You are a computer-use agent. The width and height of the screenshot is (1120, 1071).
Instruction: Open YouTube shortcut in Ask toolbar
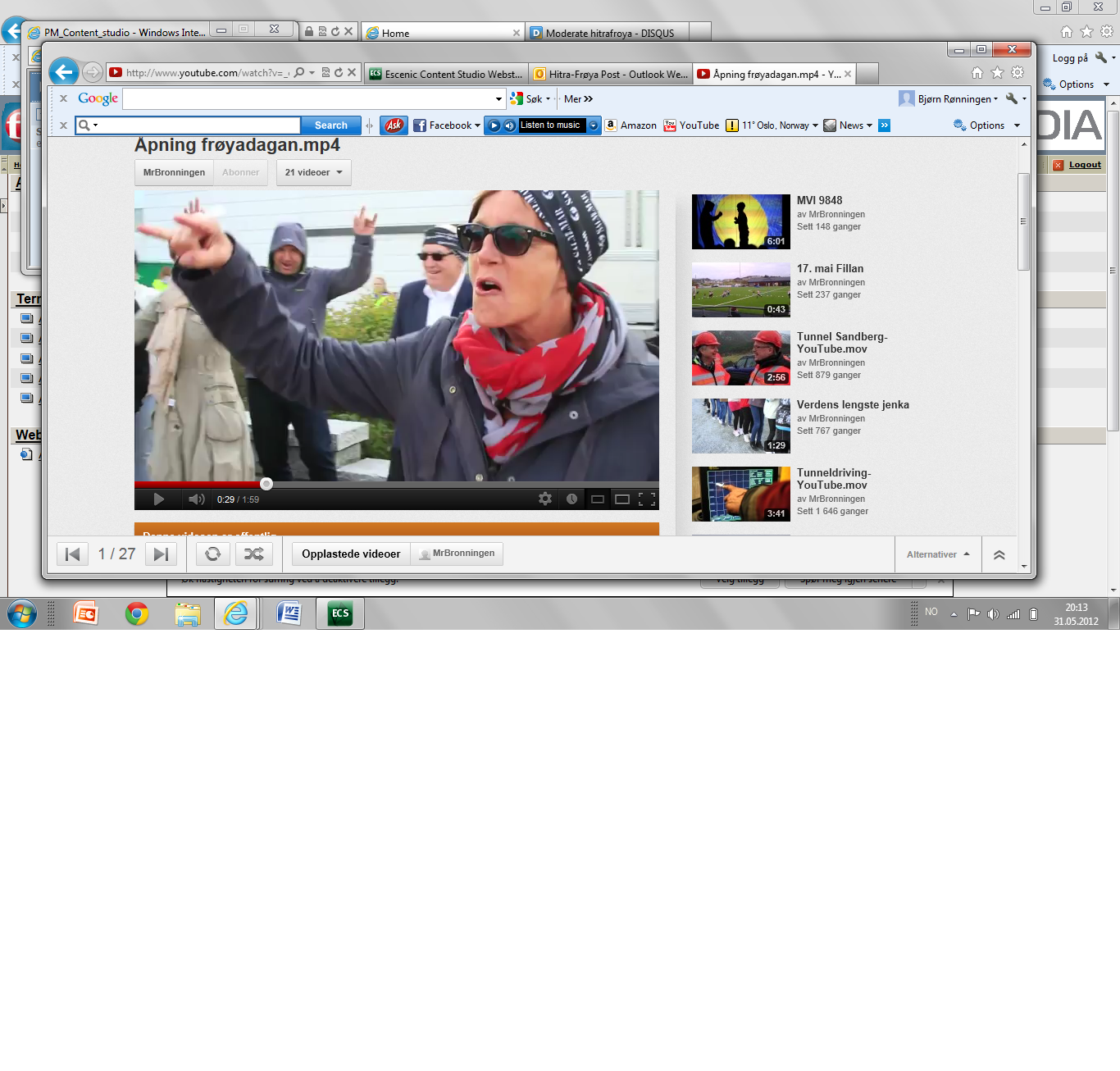[691, 125]
